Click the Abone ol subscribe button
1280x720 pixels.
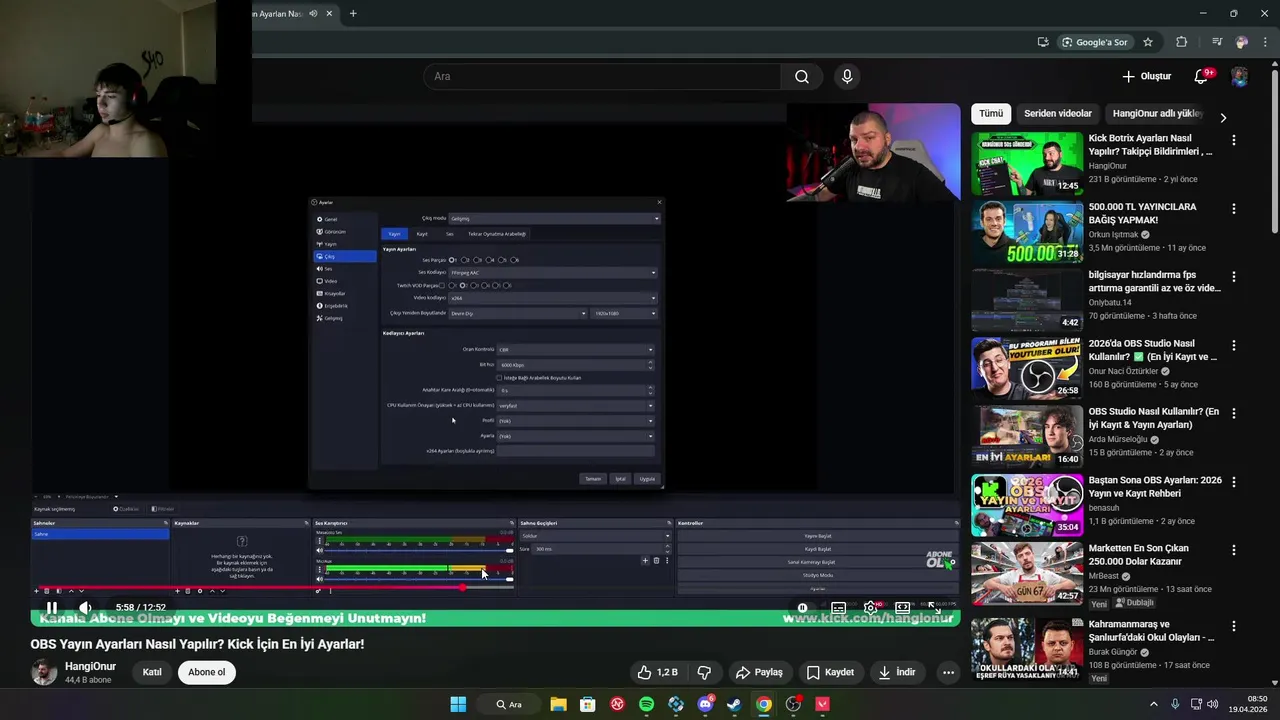pos(207,672)
